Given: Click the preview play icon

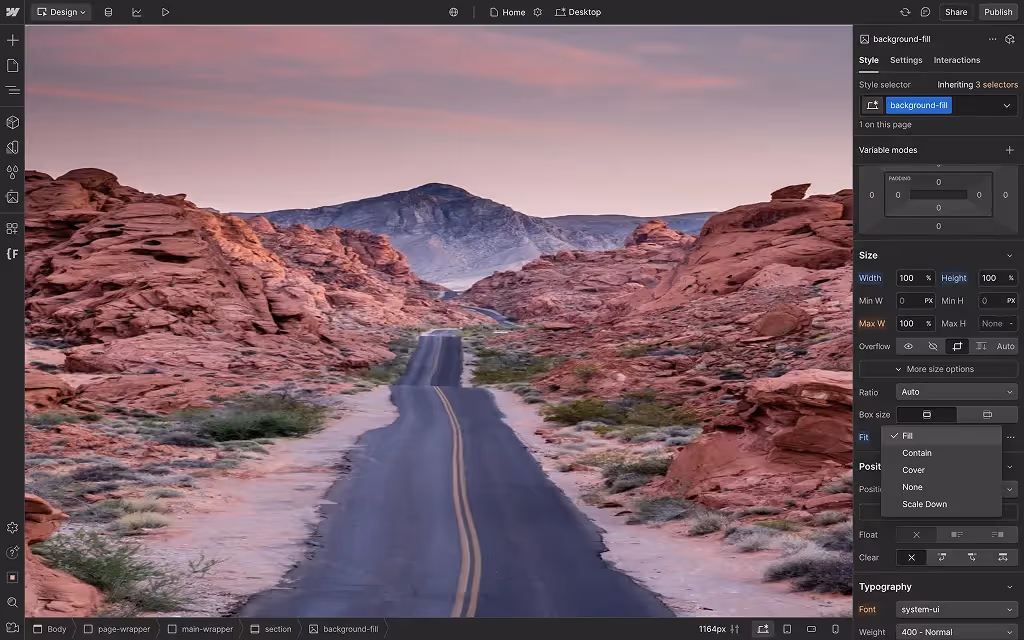Looking at the screenshot, I should click(x=166, y=12).
